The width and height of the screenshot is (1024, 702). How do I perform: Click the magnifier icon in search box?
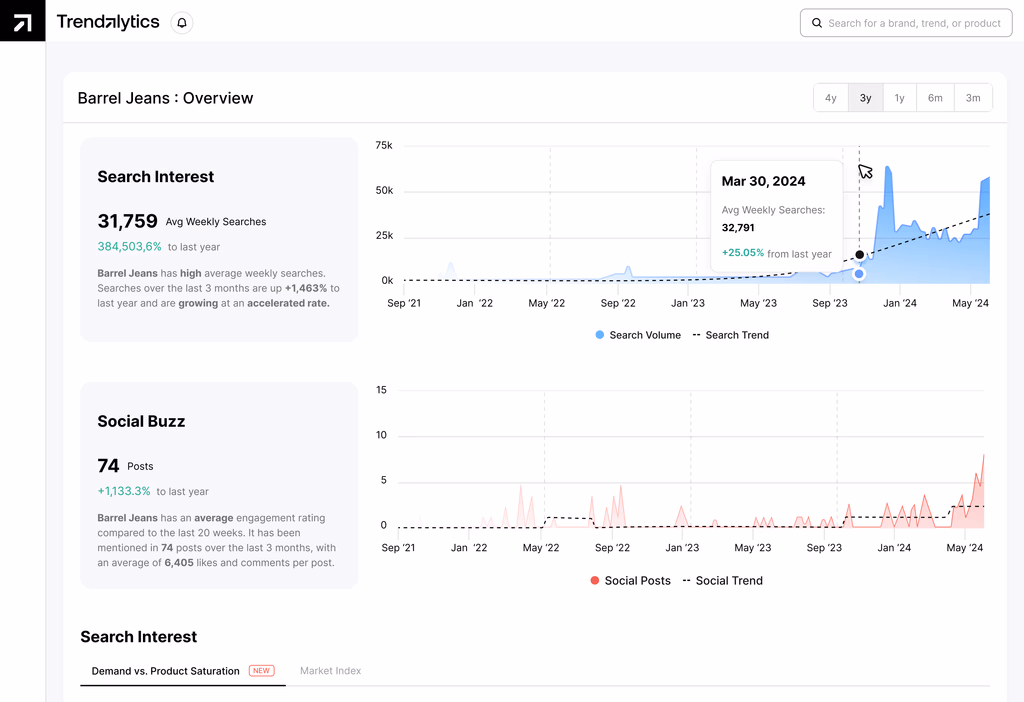click(x=816, y=23)
